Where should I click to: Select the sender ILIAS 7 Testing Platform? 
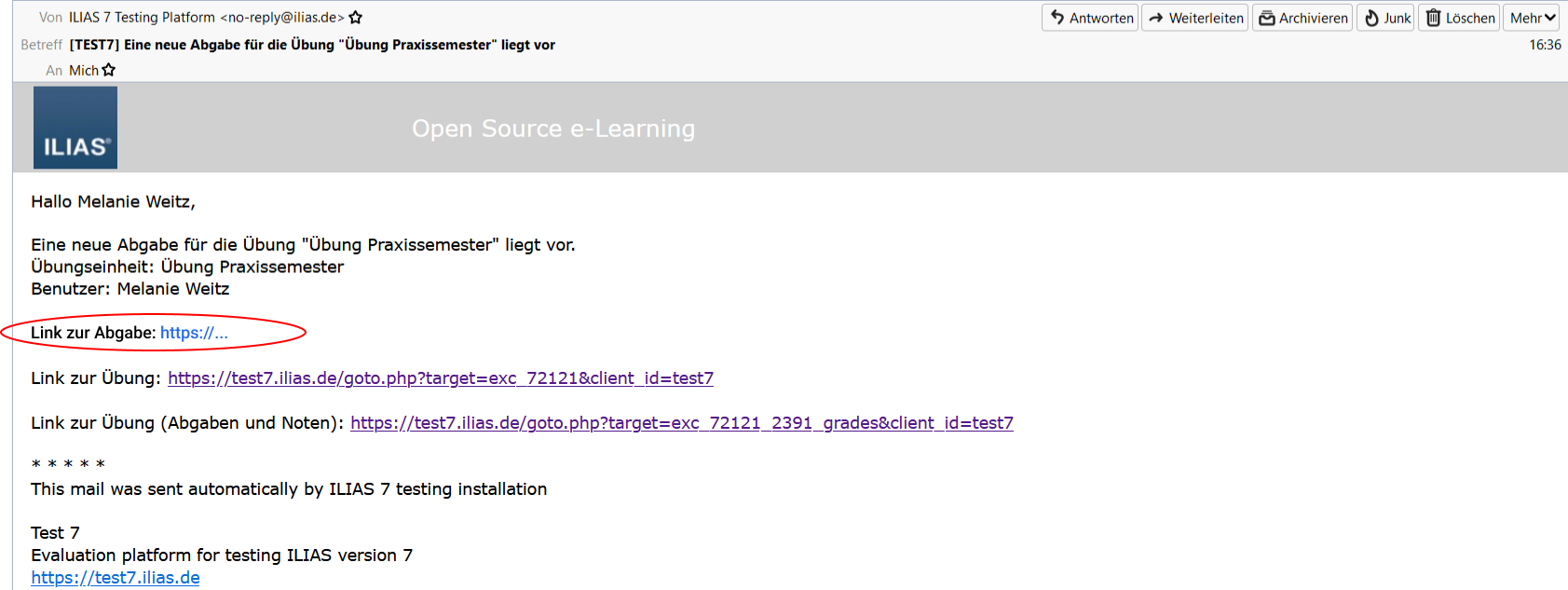(x=142, y=18)
